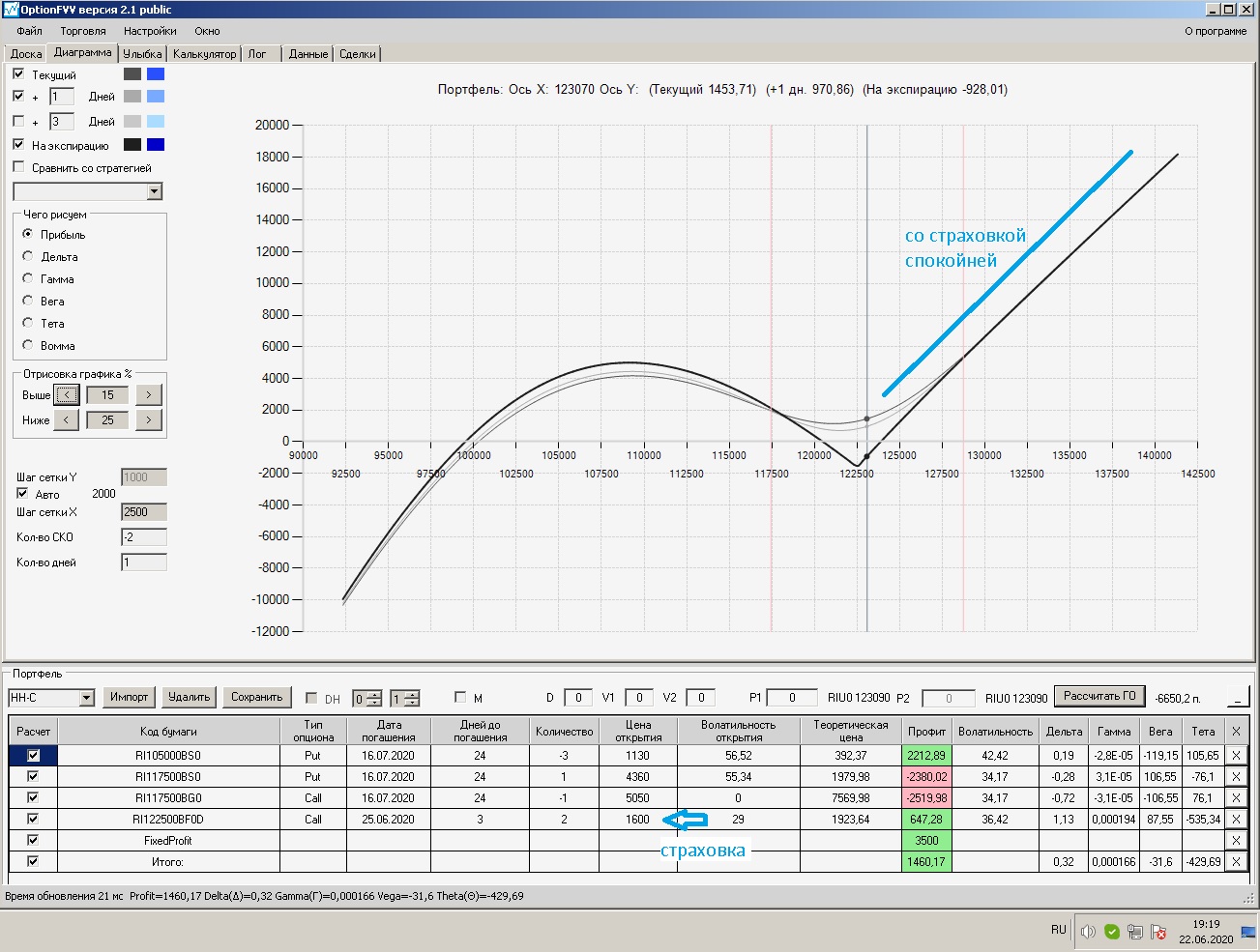Select the Дельта radio button
Viewport: 1260px width, 952px height.
(x=28, y=256)
